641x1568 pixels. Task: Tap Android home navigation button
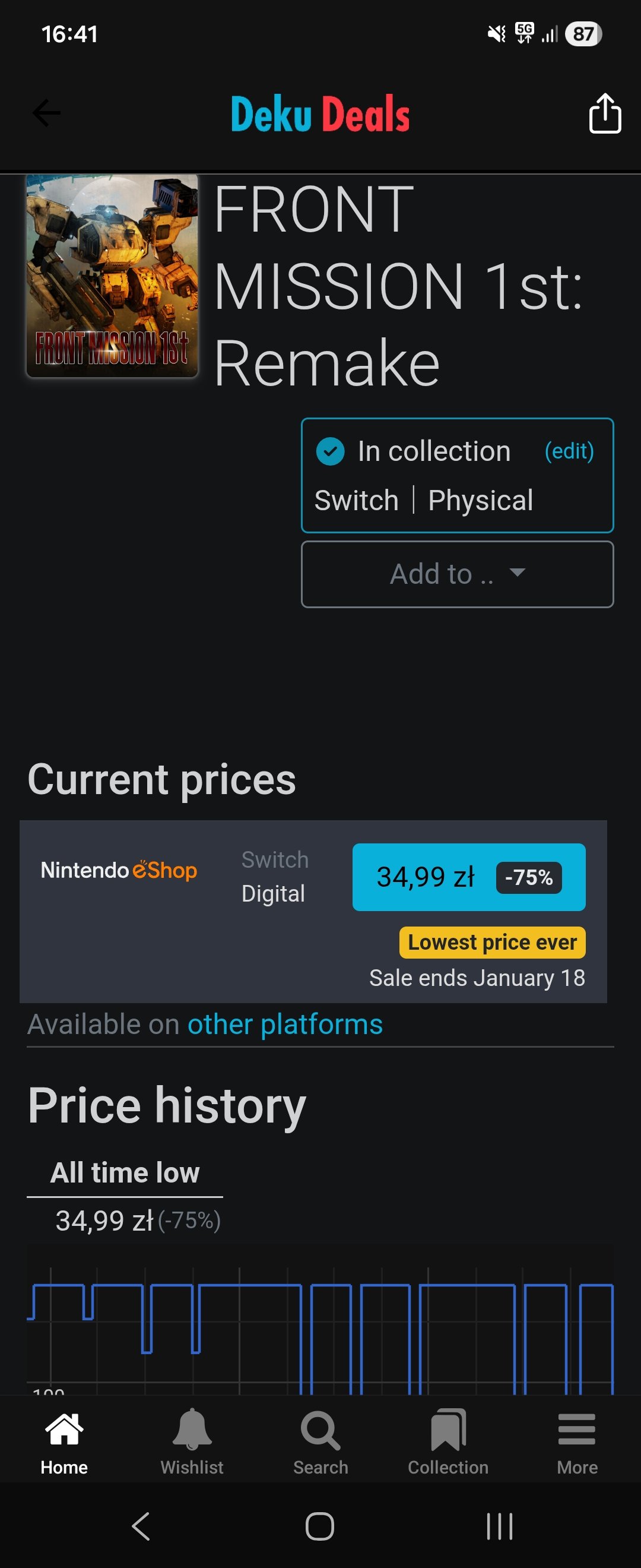320,1526
